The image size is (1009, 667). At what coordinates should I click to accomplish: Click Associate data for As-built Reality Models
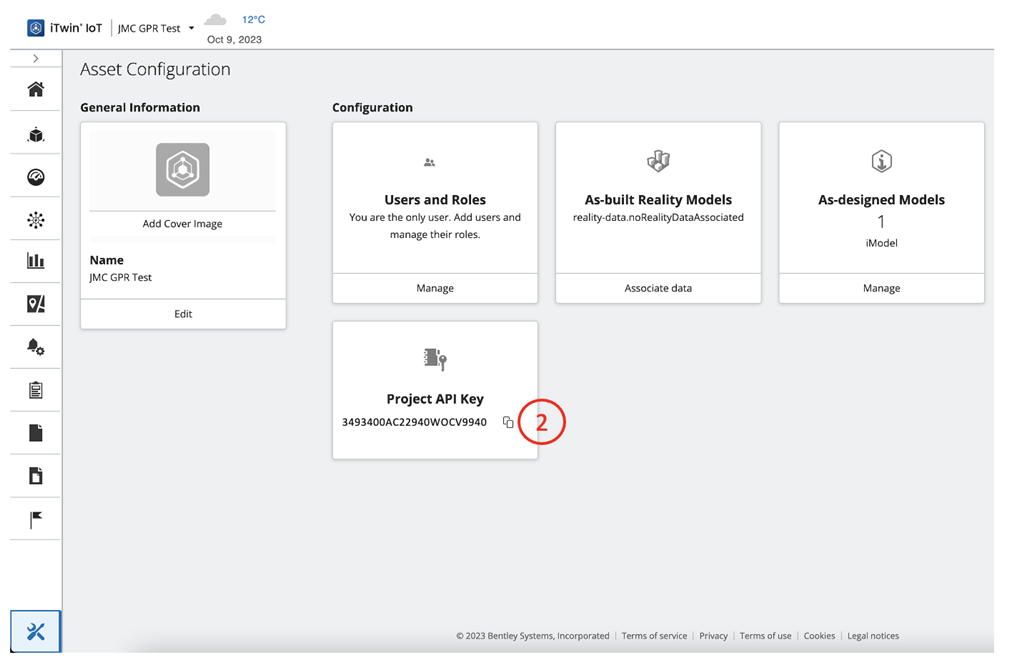tap(658, 288)
